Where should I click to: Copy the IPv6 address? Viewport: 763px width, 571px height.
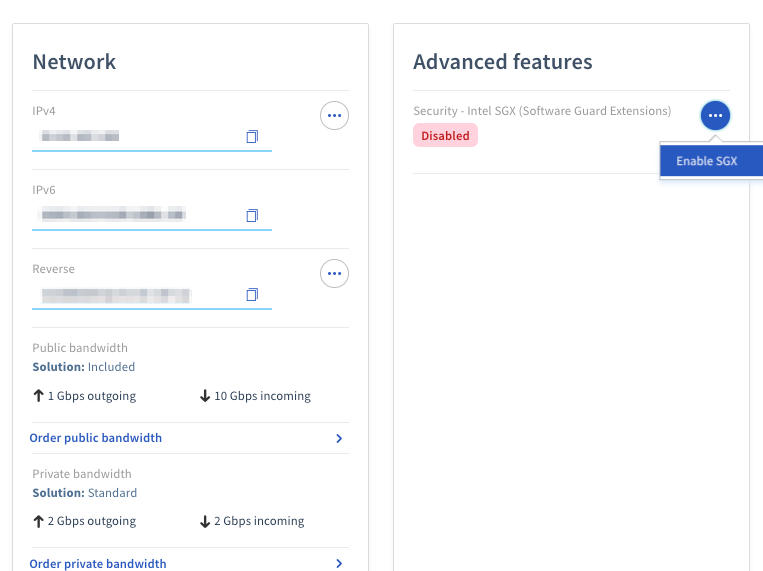(x=252, y=215)
